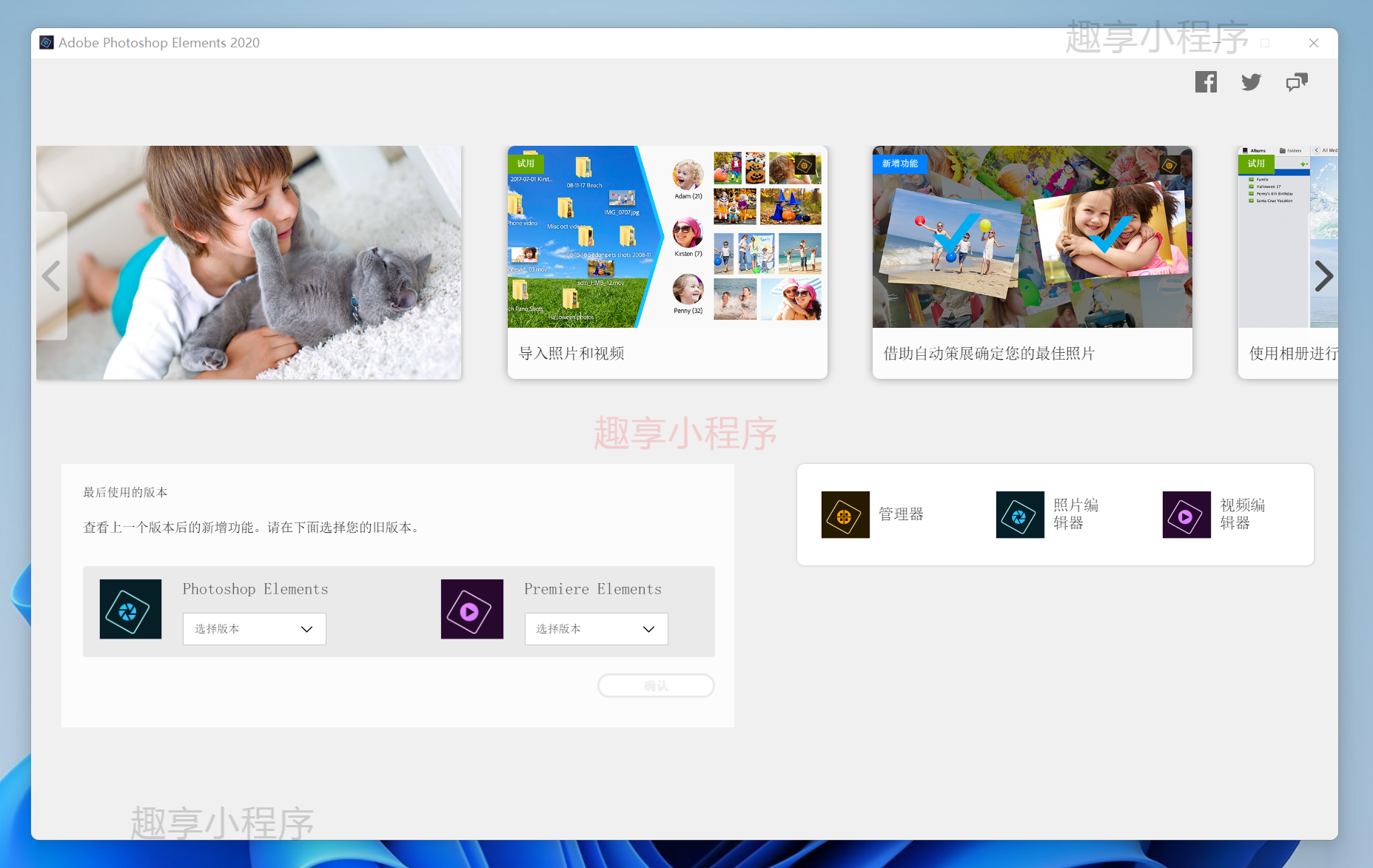Open Photoshop Elements 选择版本 dropdown
Image resolution: width=1373 pixels, height=868 pixels.
click(x=255, y=629)
